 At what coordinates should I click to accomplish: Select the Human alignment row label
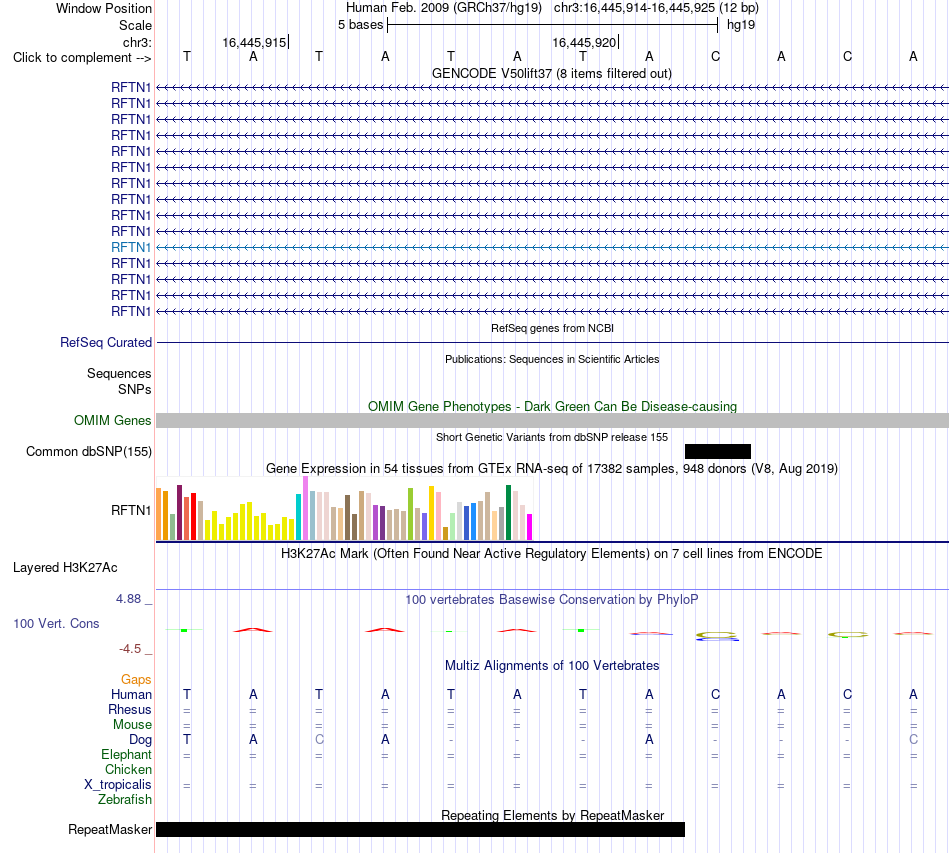tap(131, 694)
